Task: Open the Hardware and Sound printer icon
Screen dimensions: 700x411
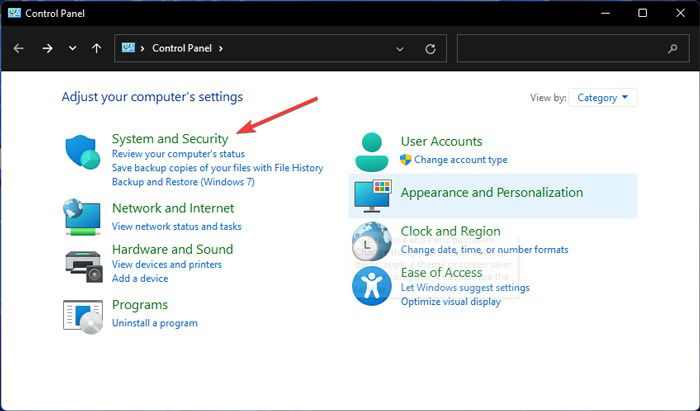Action: [84, 266]
